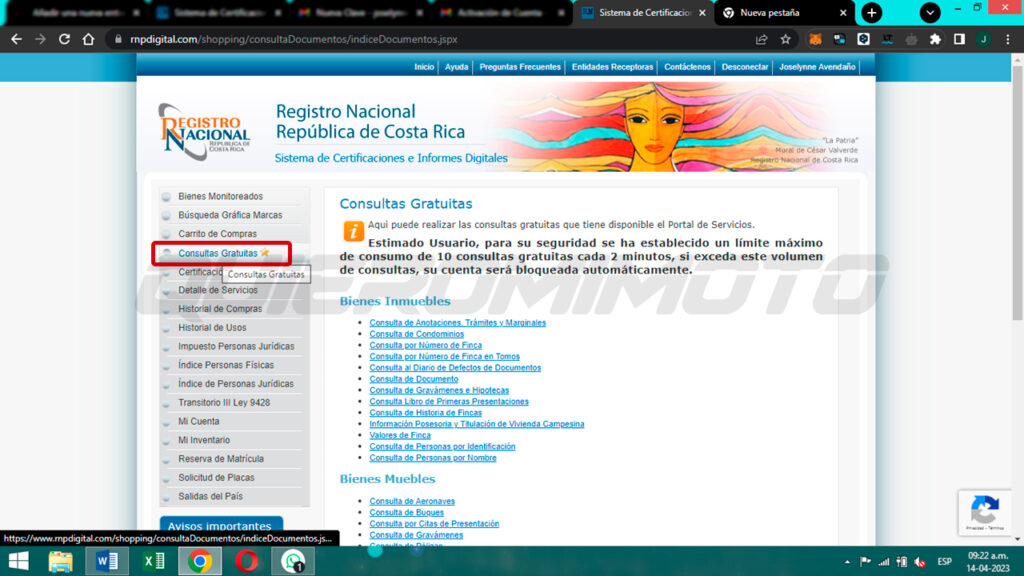This screenshot has width=1024, height=576.
Task: Open the Joselynne Avendaño user link
Action: tap(817, 67)
